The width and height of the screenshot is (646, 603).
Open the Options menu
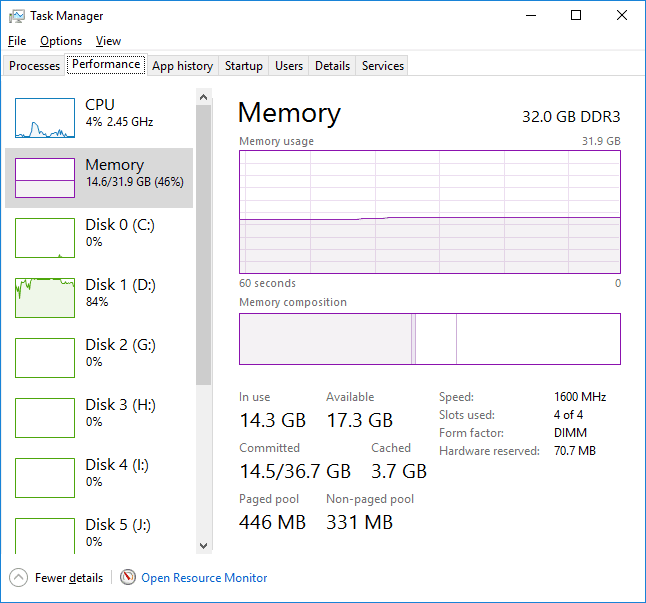(x=61, y=41)
